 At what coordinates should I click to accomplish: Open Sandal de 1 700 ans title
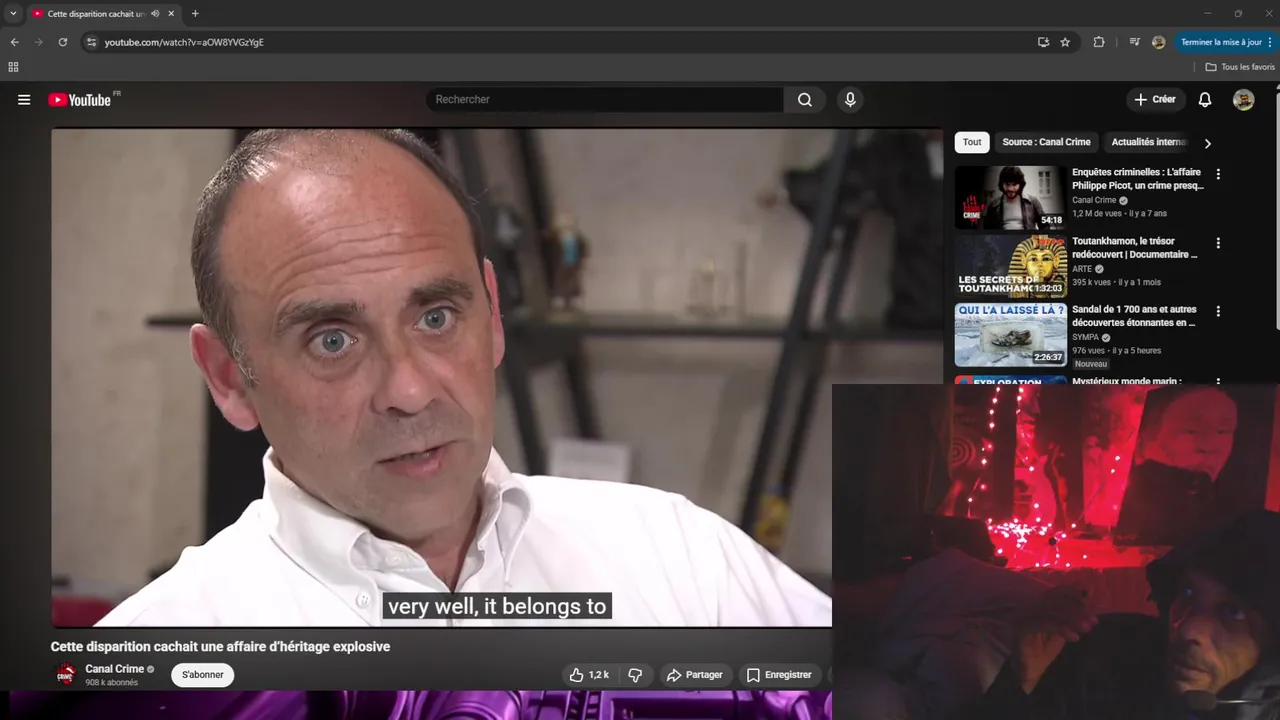point(1134,316)
